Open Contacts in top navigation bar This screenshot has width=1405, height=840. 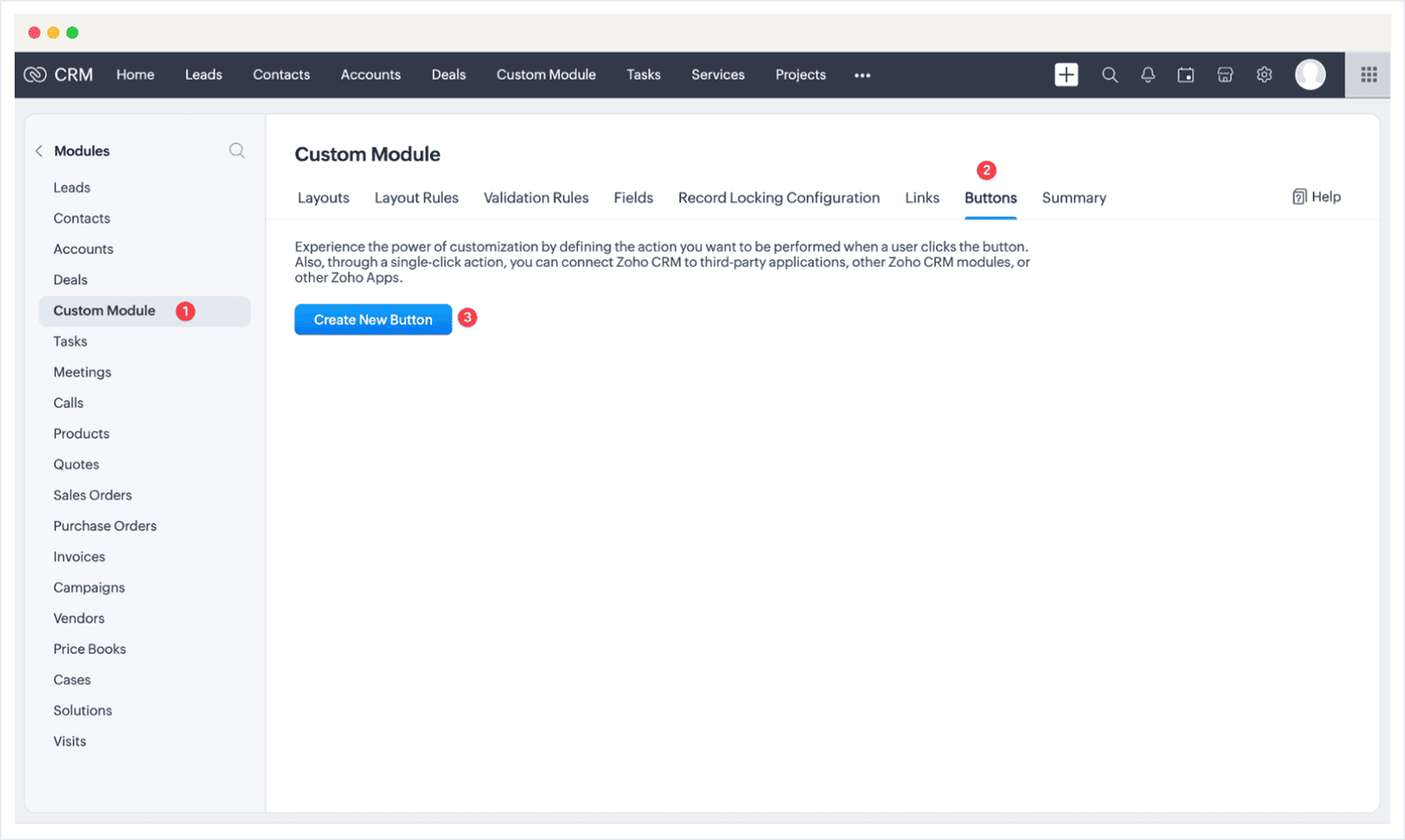(x=281, y=75)
